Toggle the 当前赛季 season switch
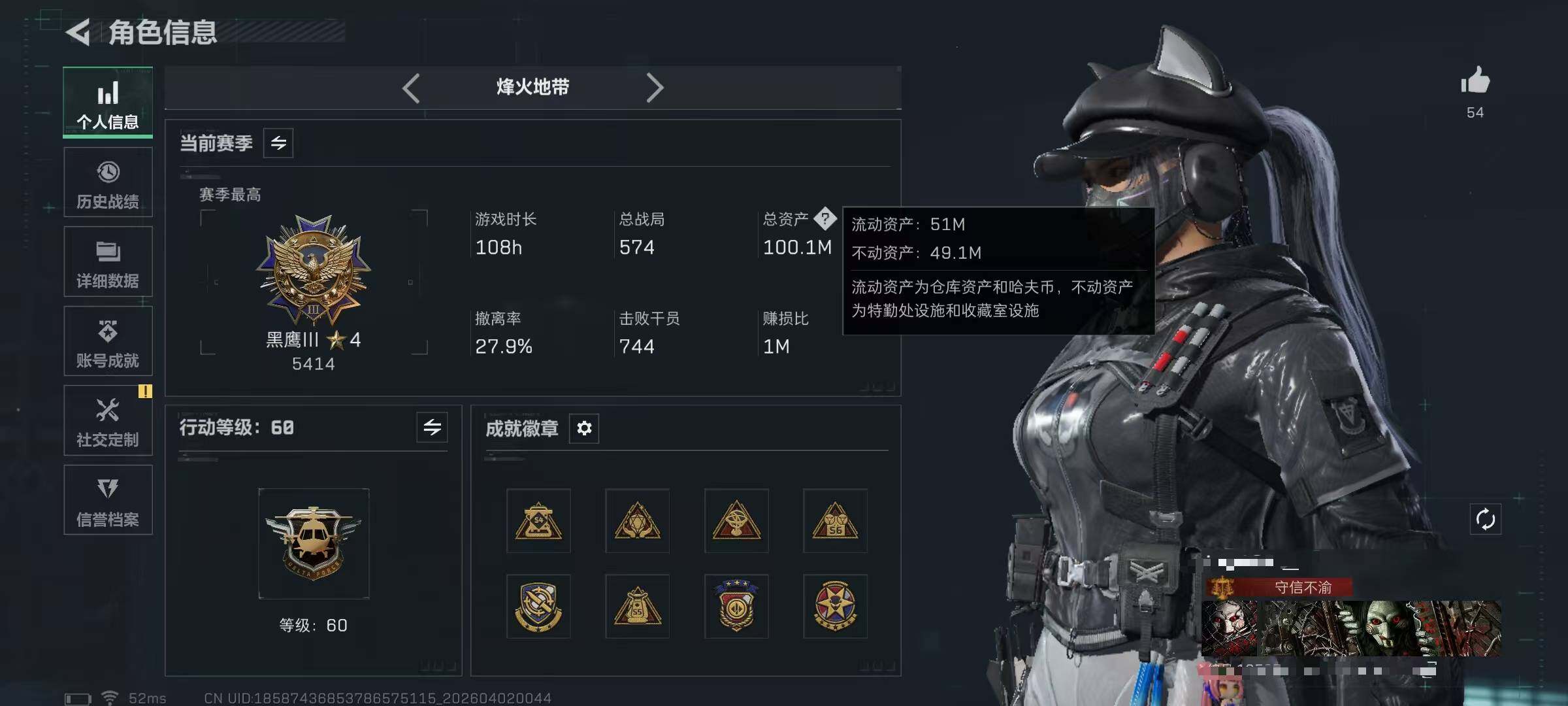1568x706 pixels. tap(278, 143)
